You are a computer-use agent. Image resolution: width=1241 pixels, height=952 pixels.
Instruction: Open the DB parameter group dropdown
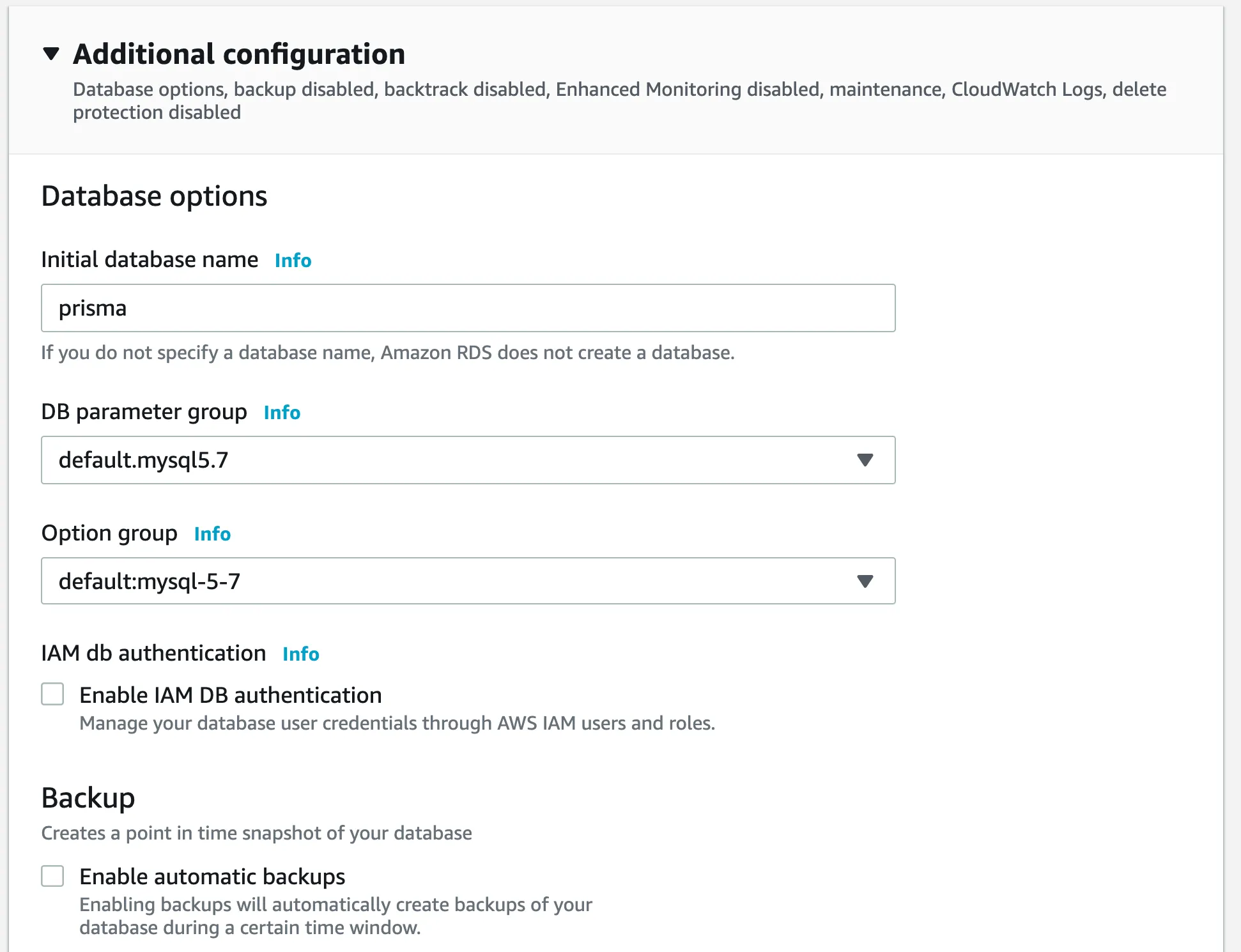point(468,460)
